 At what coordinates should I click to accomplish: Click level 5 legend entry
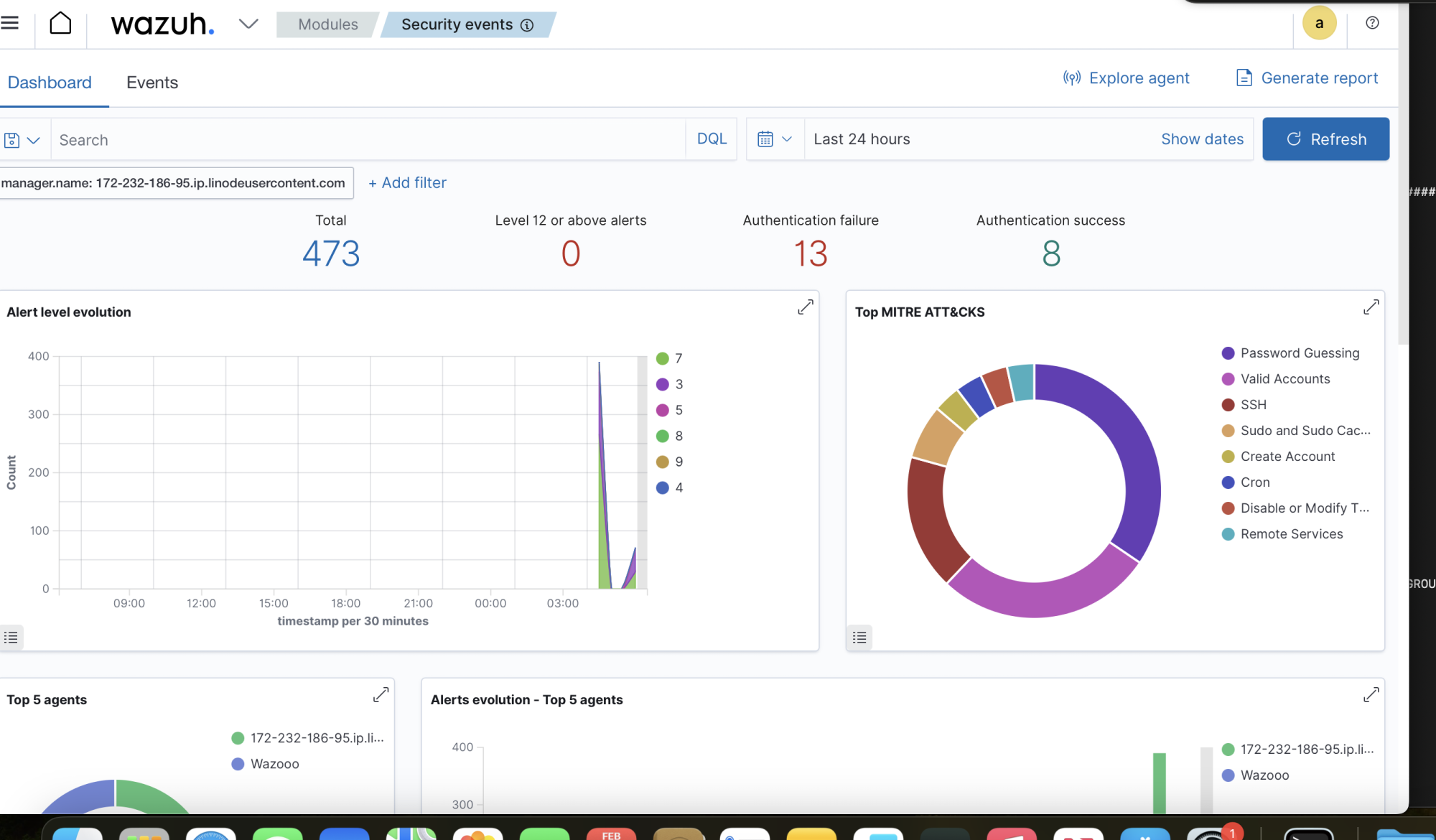670,410
